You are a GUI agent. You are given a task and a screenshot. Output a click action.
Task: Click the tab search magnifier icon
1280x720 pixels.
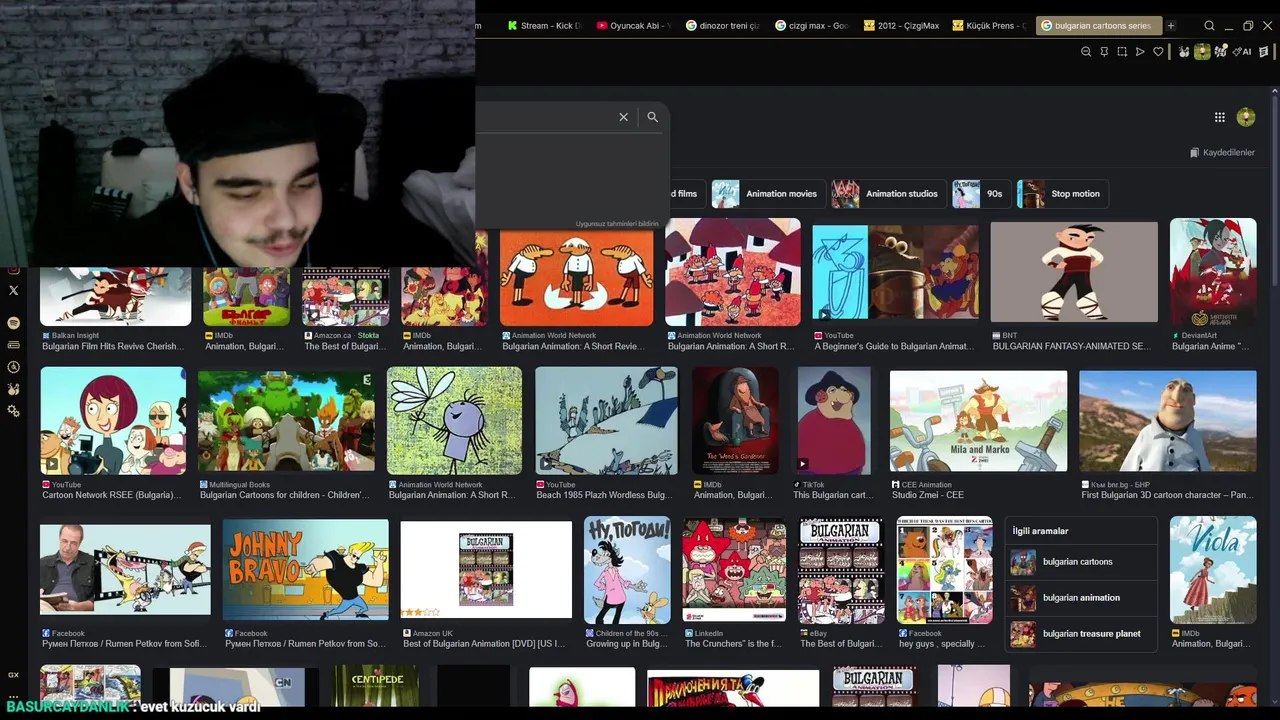[x=1209, y=26]
